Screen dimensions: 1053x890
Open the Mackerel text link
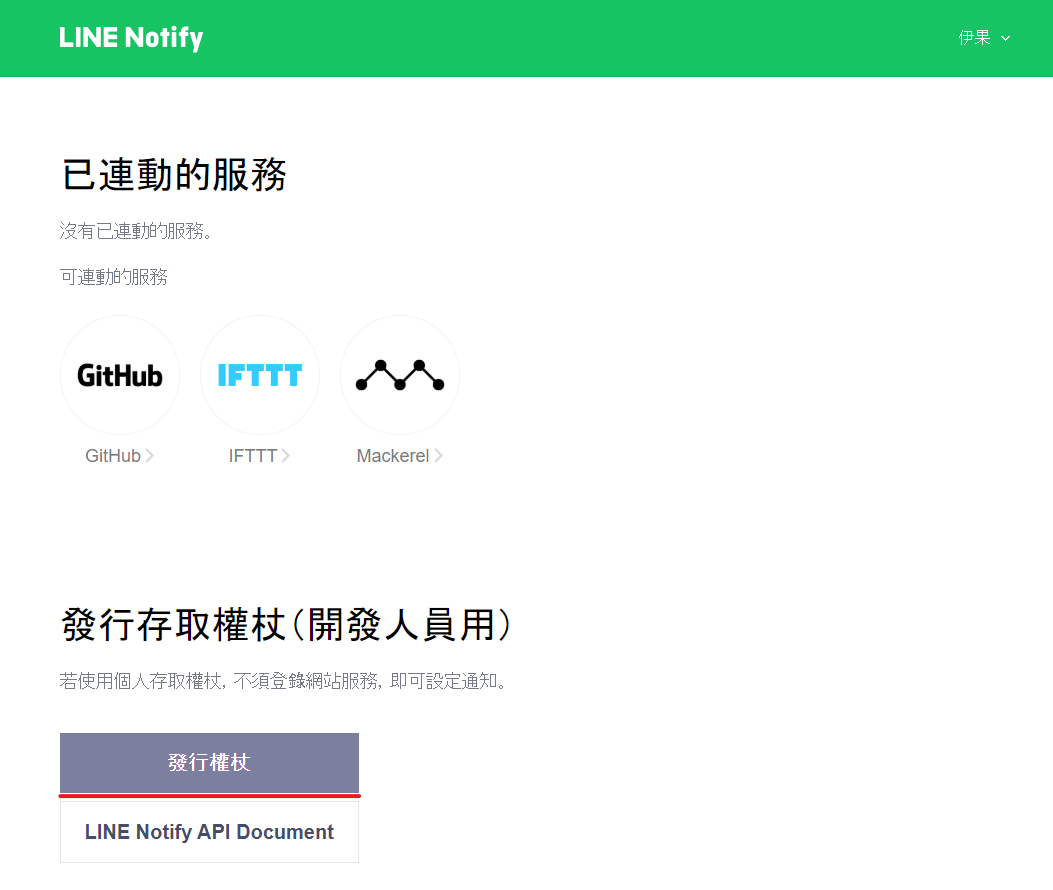point(400,456)
